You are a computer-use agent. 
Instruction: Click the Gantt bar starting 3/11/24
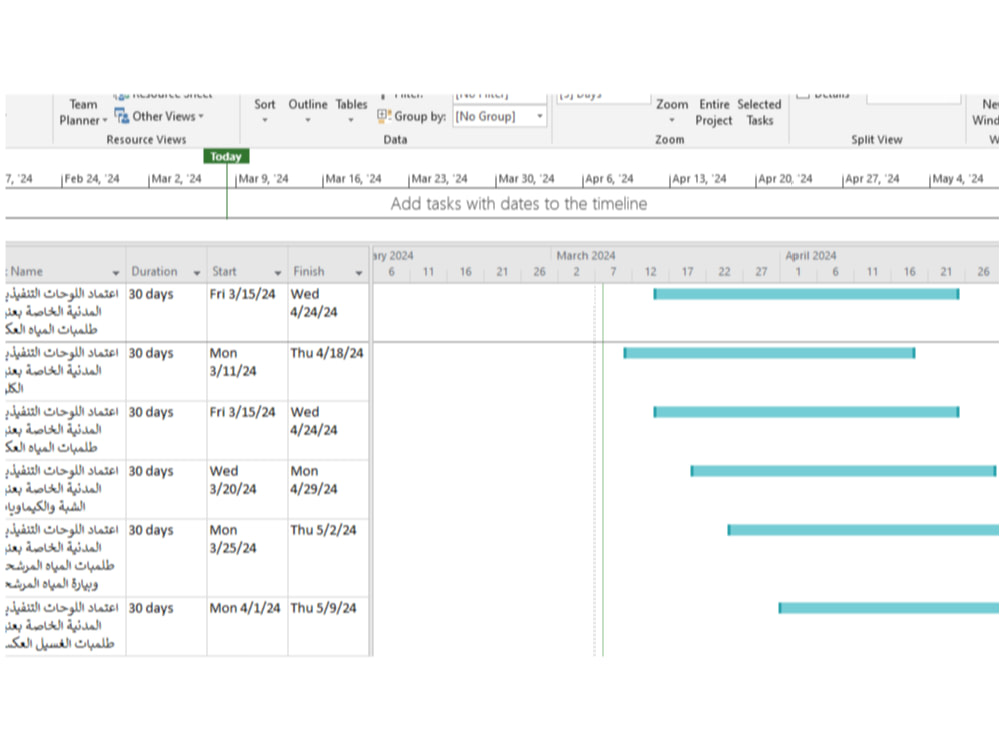pos(769,353)
